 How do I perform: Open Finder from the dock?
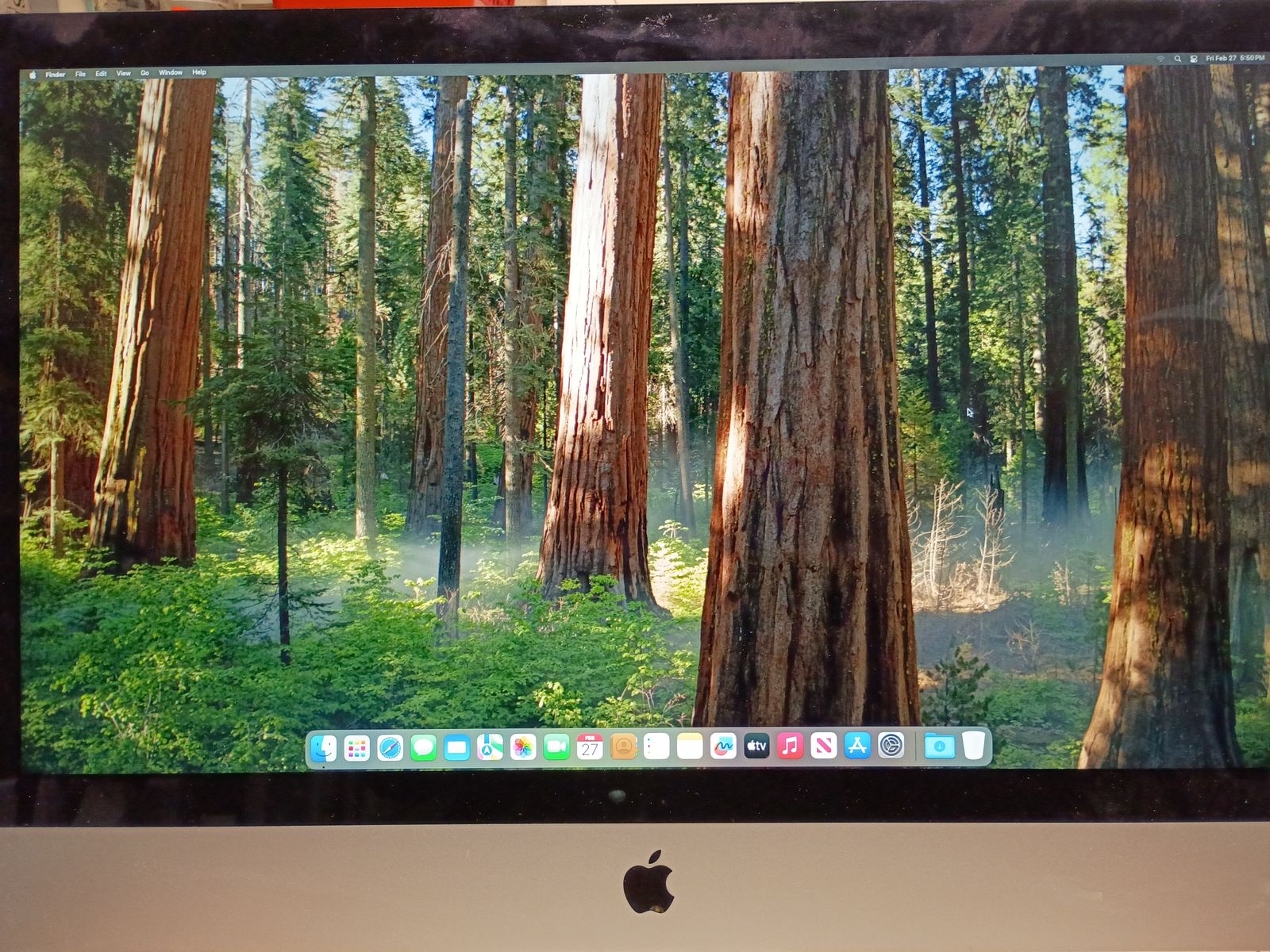323,747
